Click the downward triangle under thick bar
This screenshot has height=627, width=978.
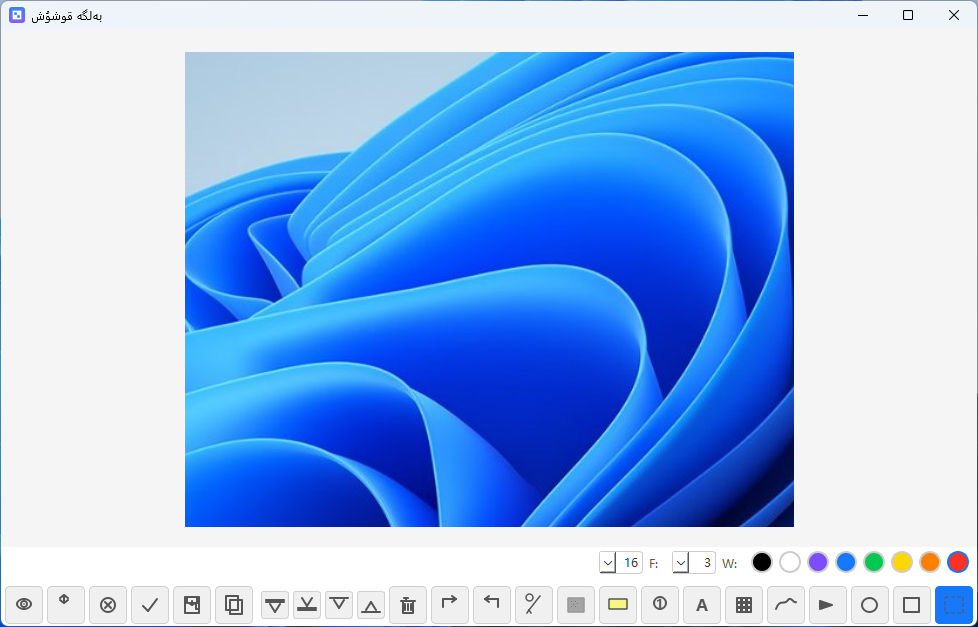(x=274, y=605)
